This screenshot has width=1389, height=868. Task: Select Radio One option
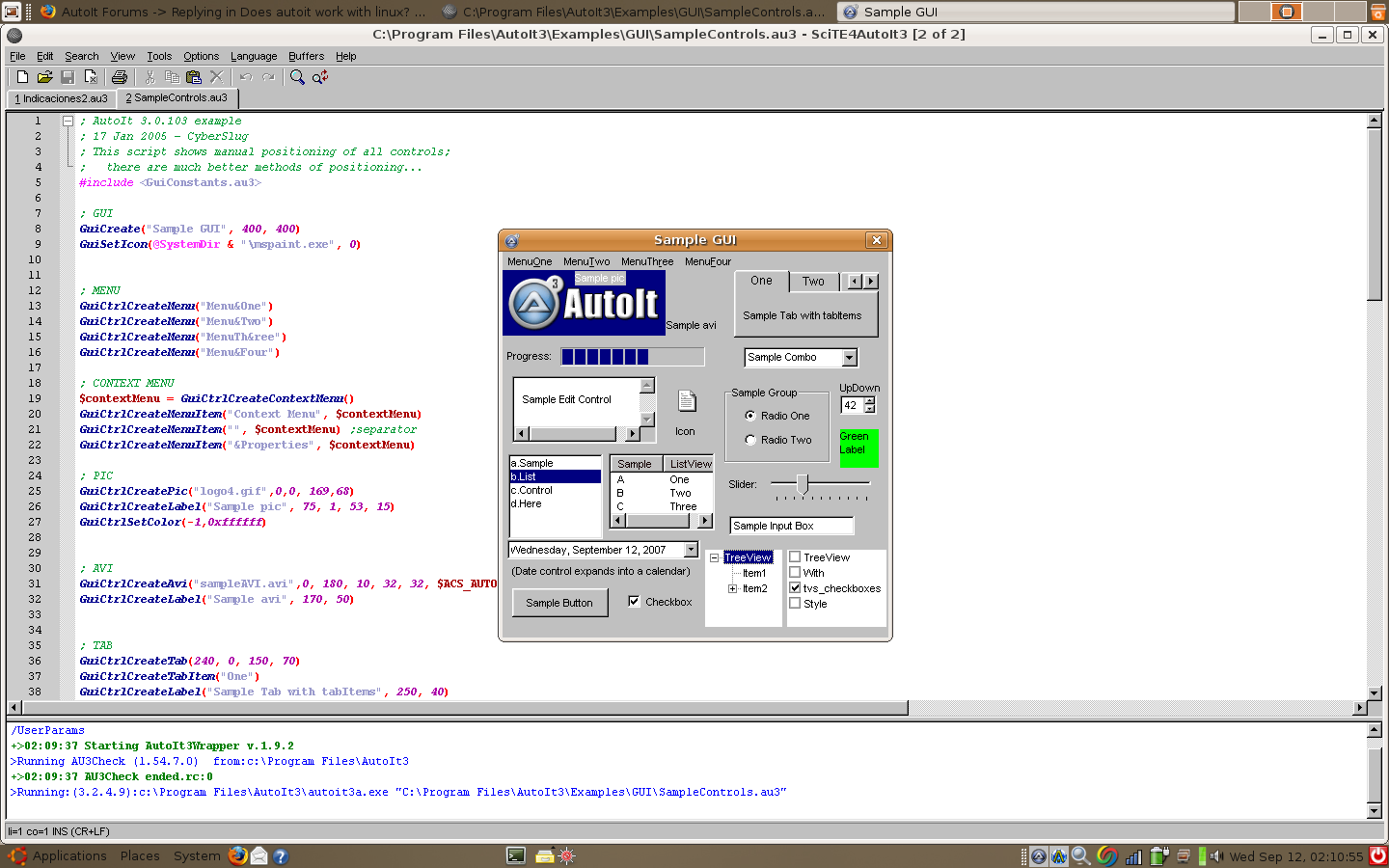750,416
